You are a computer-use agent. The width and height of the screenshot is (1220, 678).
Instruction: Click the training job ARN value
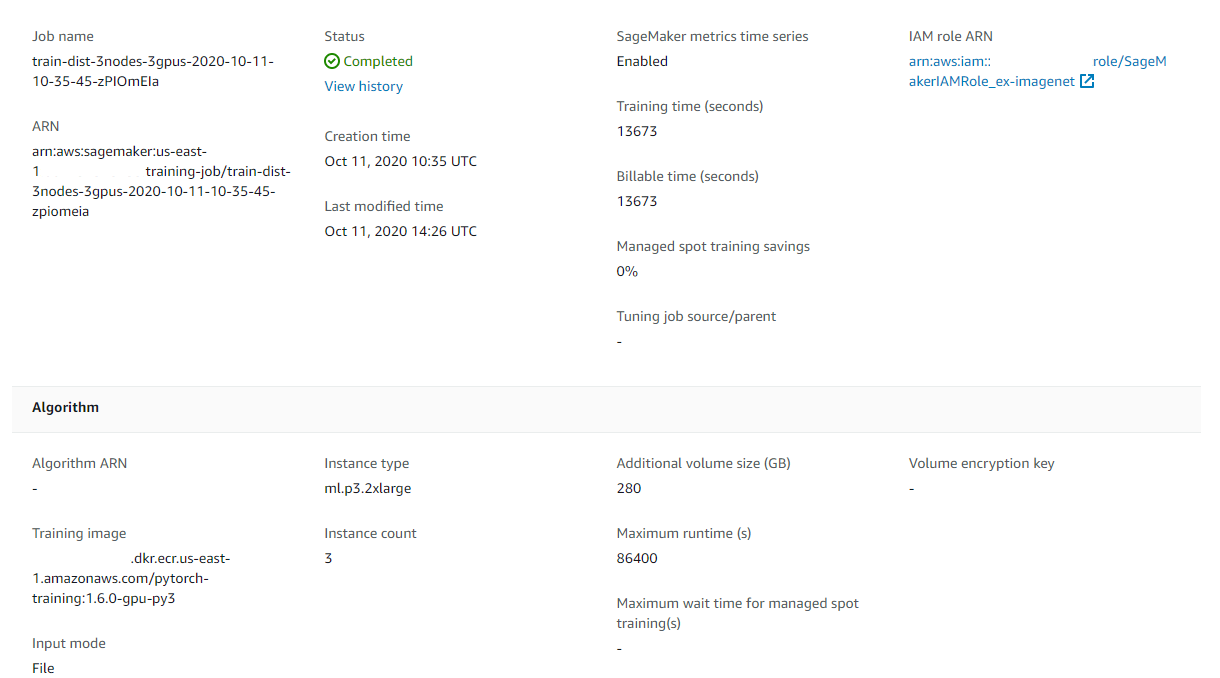coord(160,181)
